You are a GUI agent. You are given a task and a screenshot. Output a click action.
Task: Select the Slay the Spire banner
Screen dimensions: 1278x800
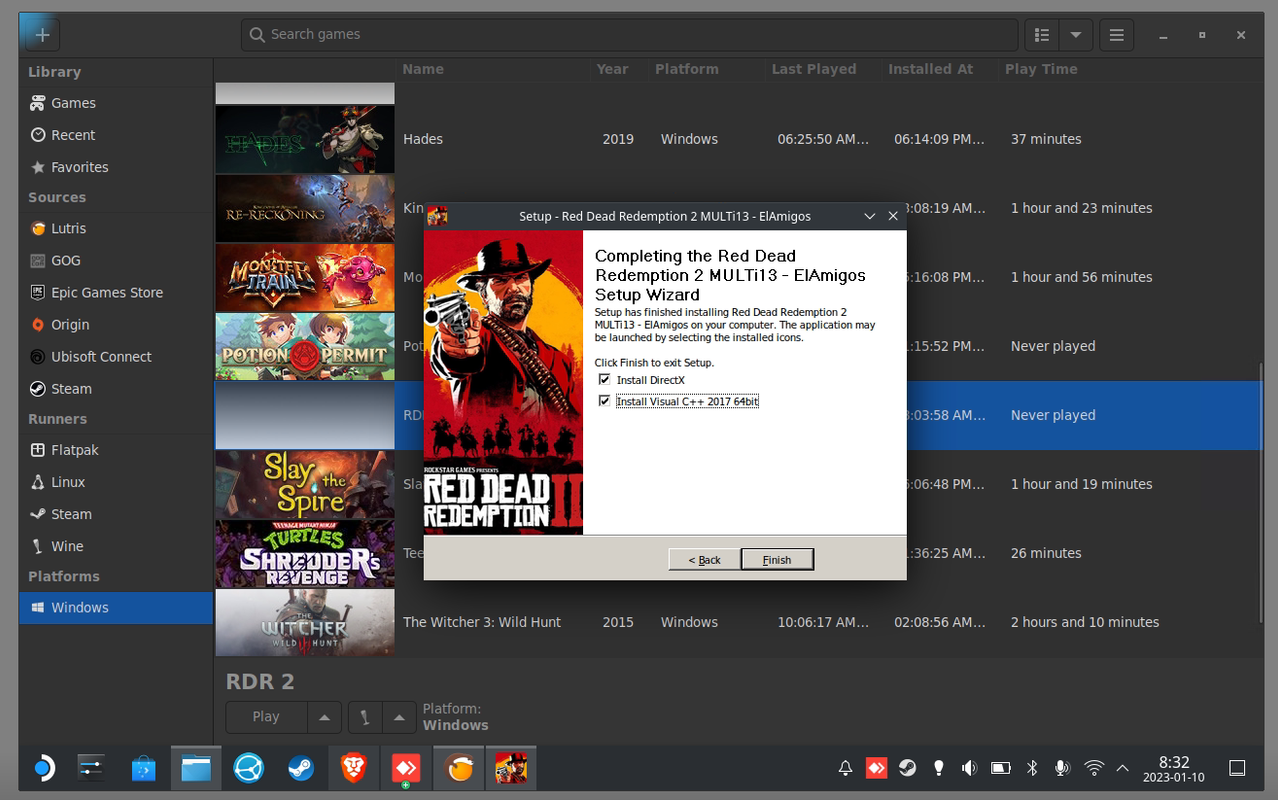point(305,484)
